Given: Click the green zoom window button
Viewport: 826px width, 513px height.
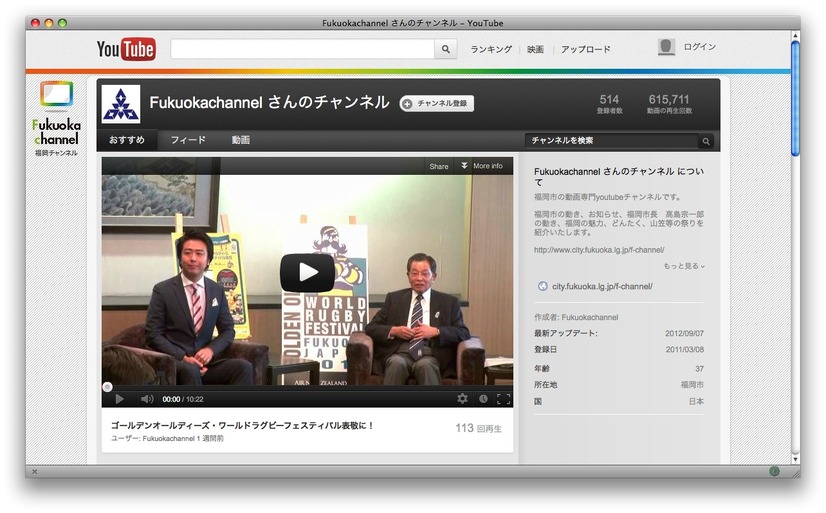Looking at the screenshot, I should pyautogui.click(x=62, y=23).
